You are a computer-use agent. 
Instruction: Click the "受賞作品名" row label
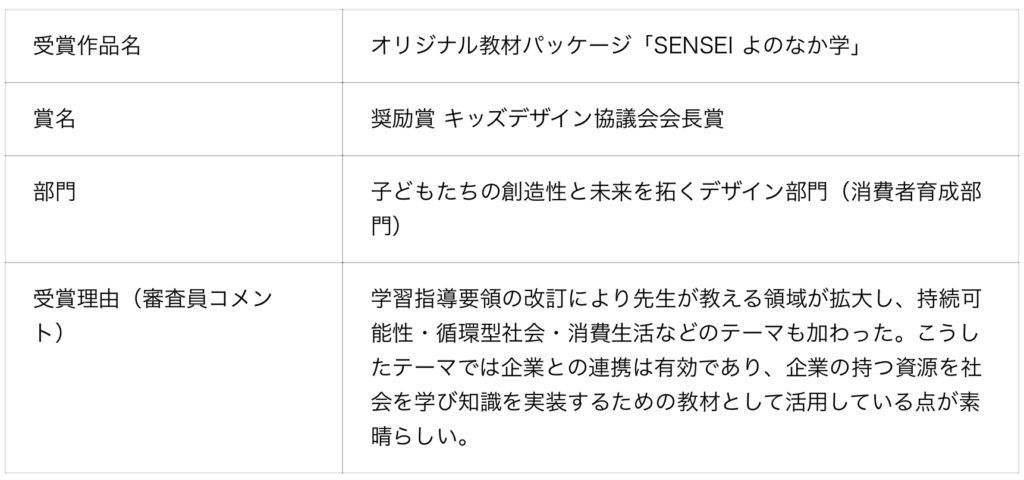coord(87,45)
